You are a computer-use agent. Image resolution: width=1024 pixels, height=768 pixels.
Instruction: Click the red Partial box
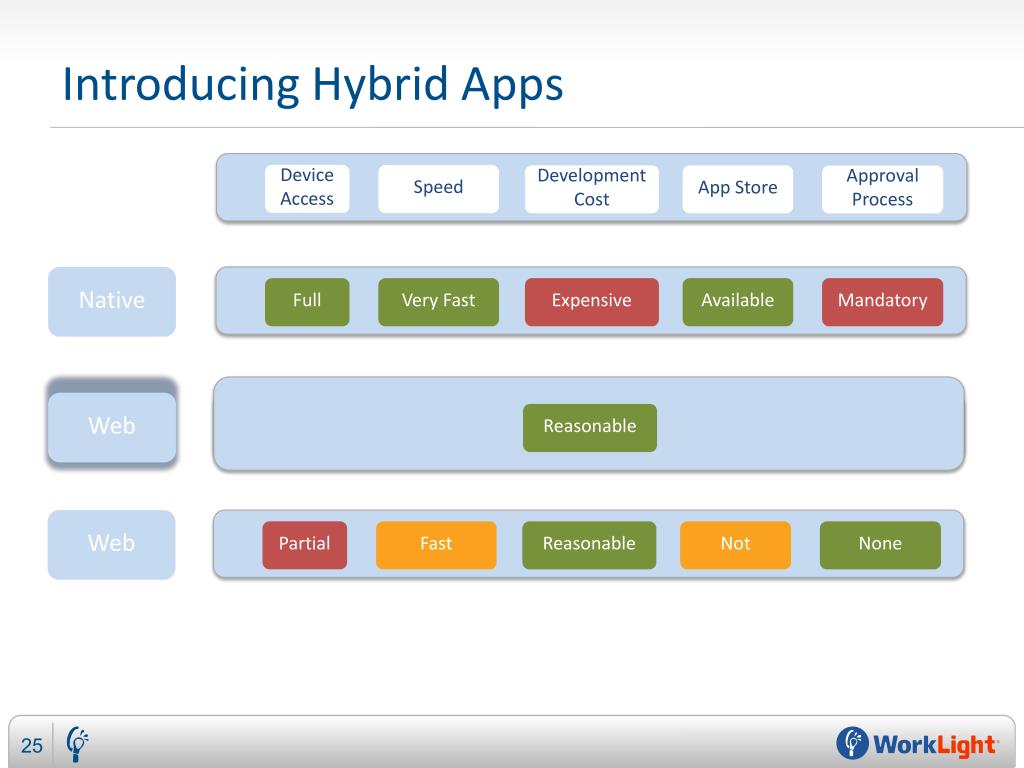pos(304,545)
